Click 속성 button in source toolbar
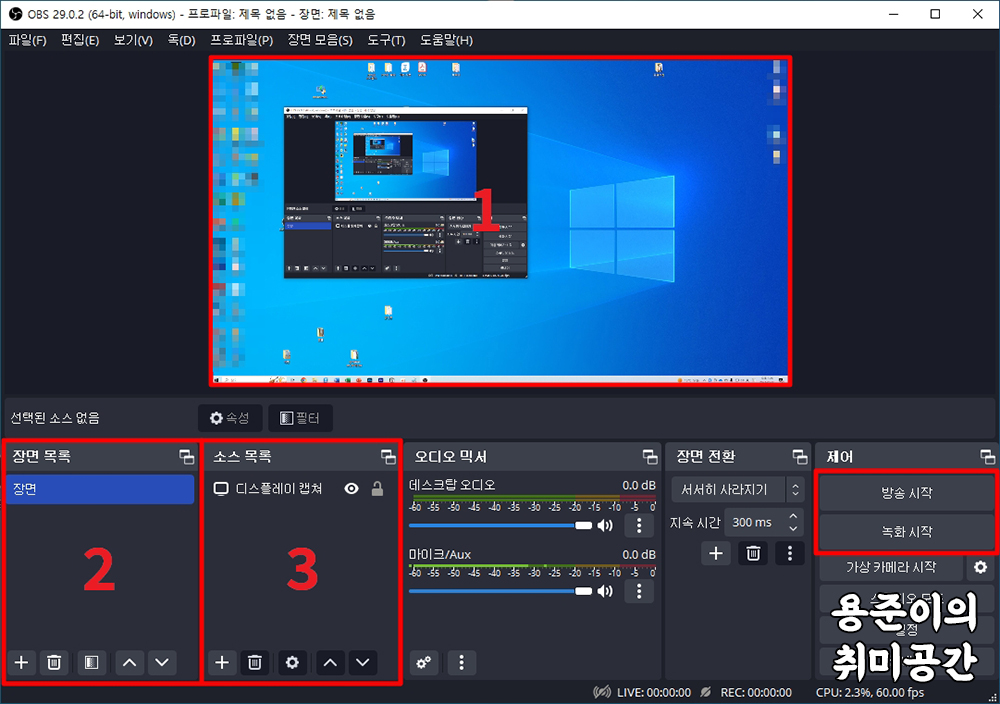 [x=230, y=418]
